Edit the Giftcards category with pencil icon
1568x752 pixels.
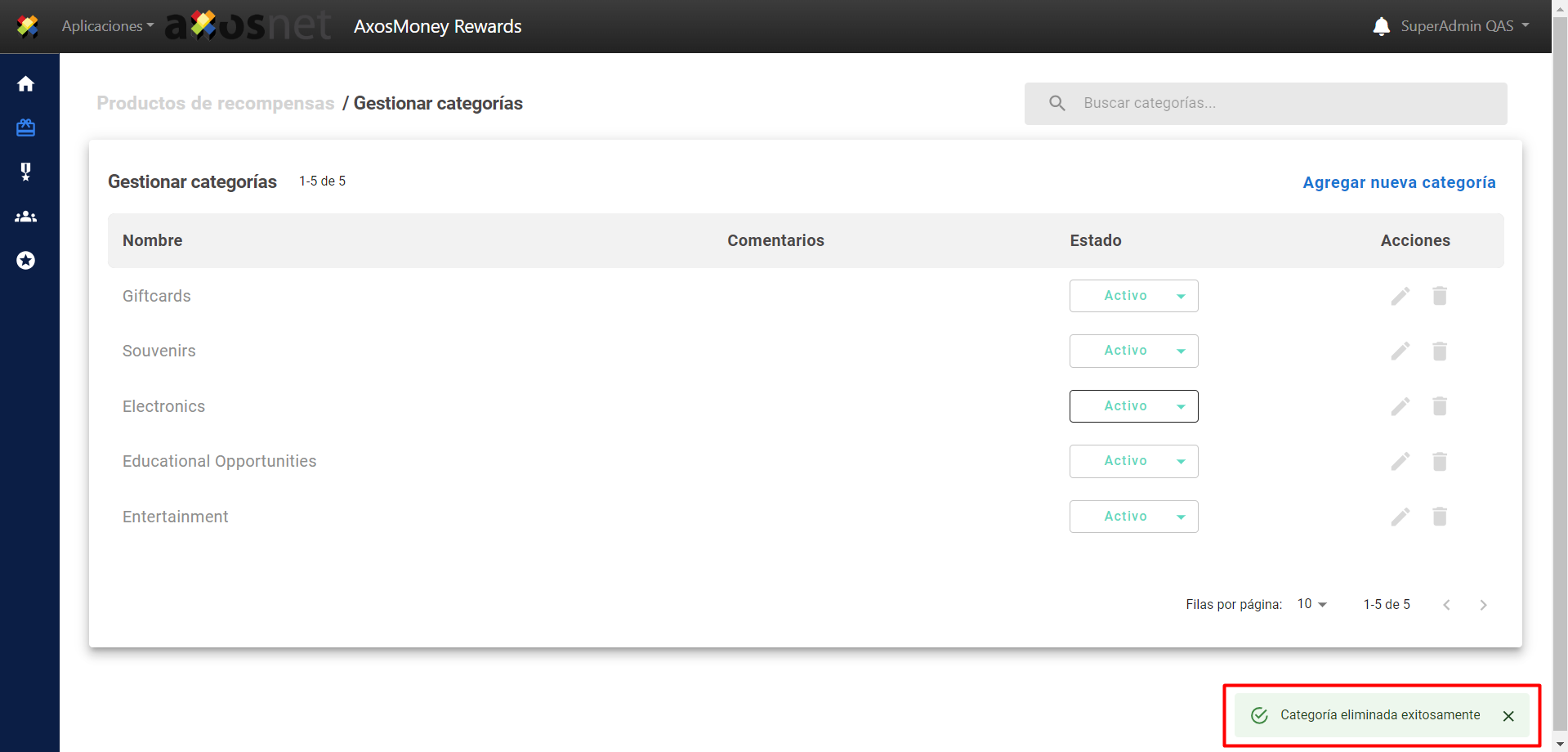1400,296
